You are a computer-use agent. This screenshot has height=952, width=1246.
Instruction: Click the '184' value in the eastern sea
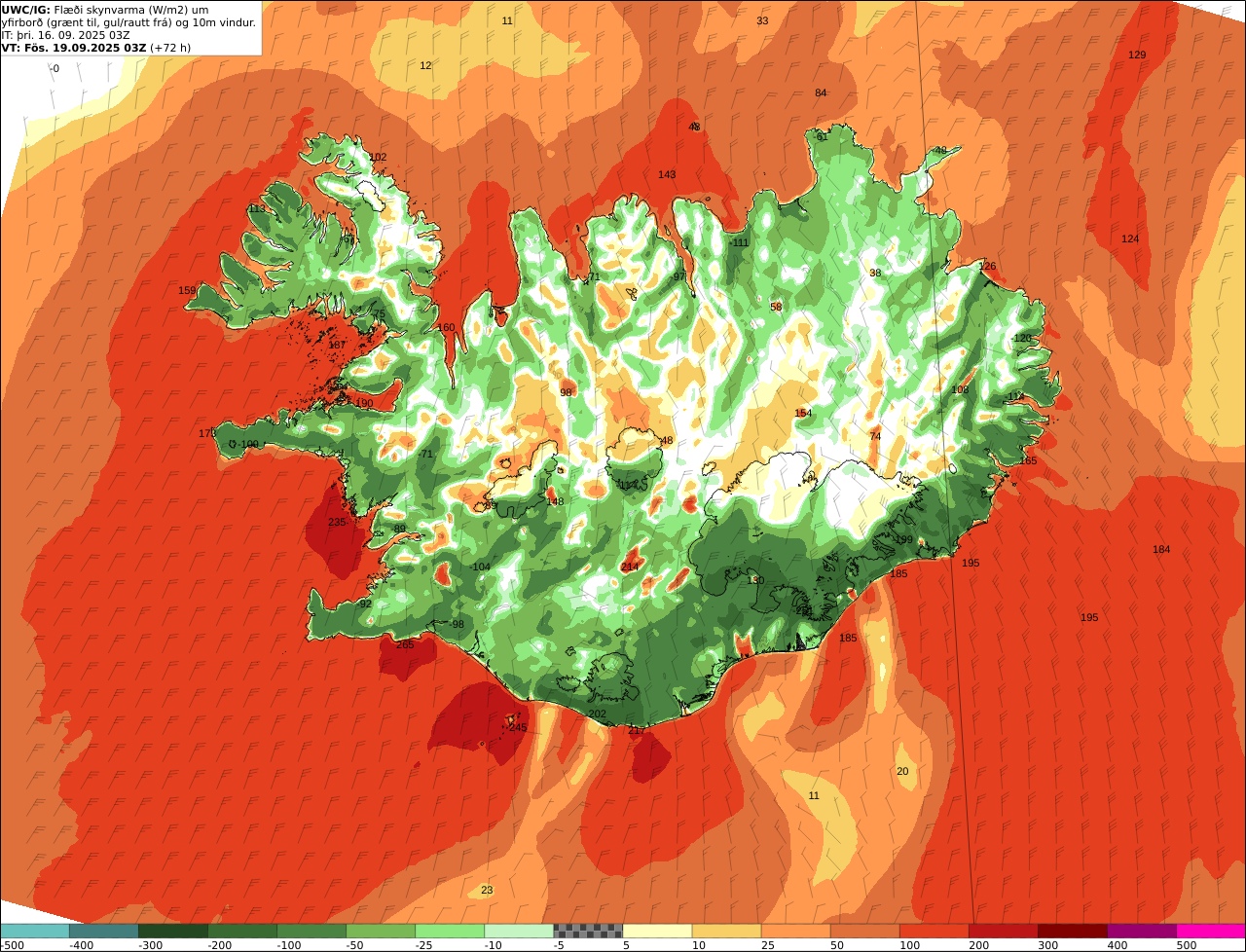tap(1161, 550)
